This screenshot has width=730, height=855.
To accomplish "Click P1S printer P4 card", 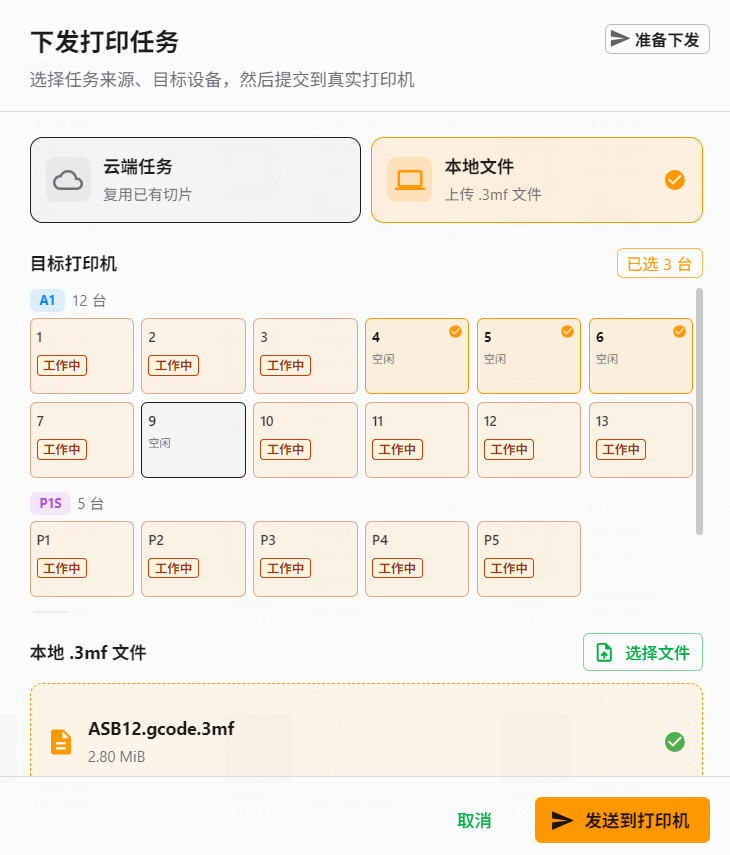I will (x=417, y=559).
